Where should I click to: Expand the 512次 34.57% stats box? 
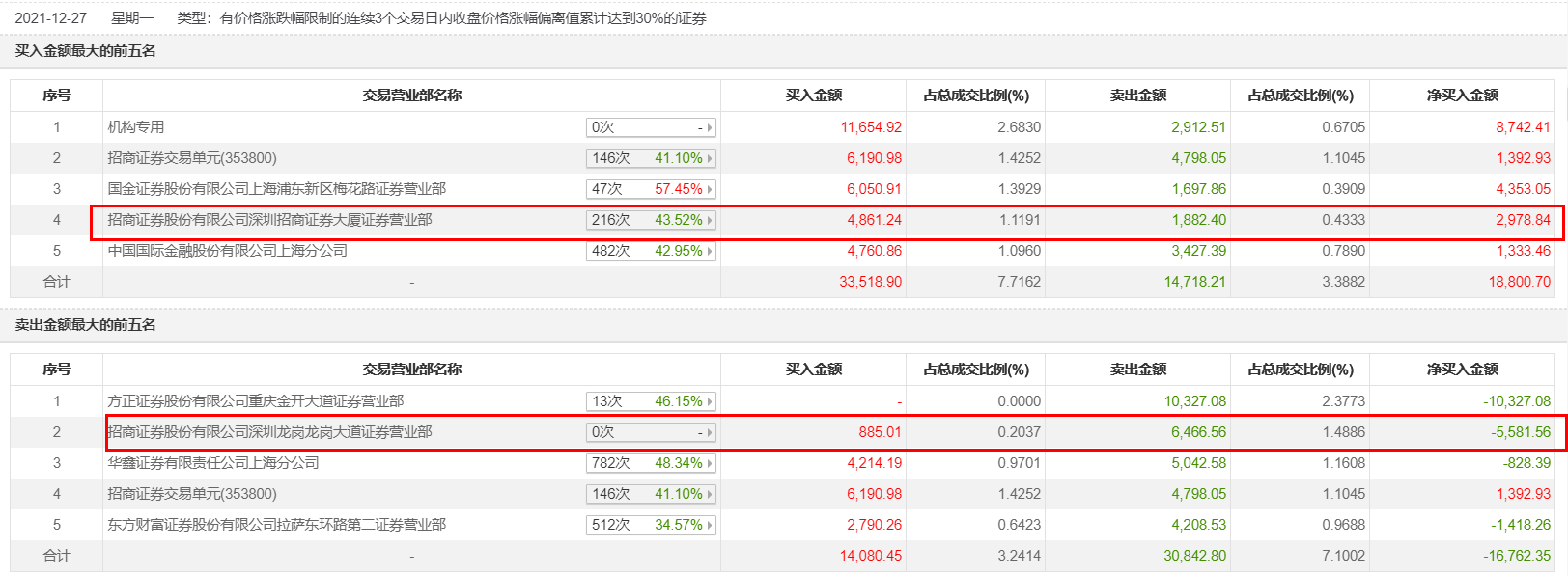tap(651, 525)
